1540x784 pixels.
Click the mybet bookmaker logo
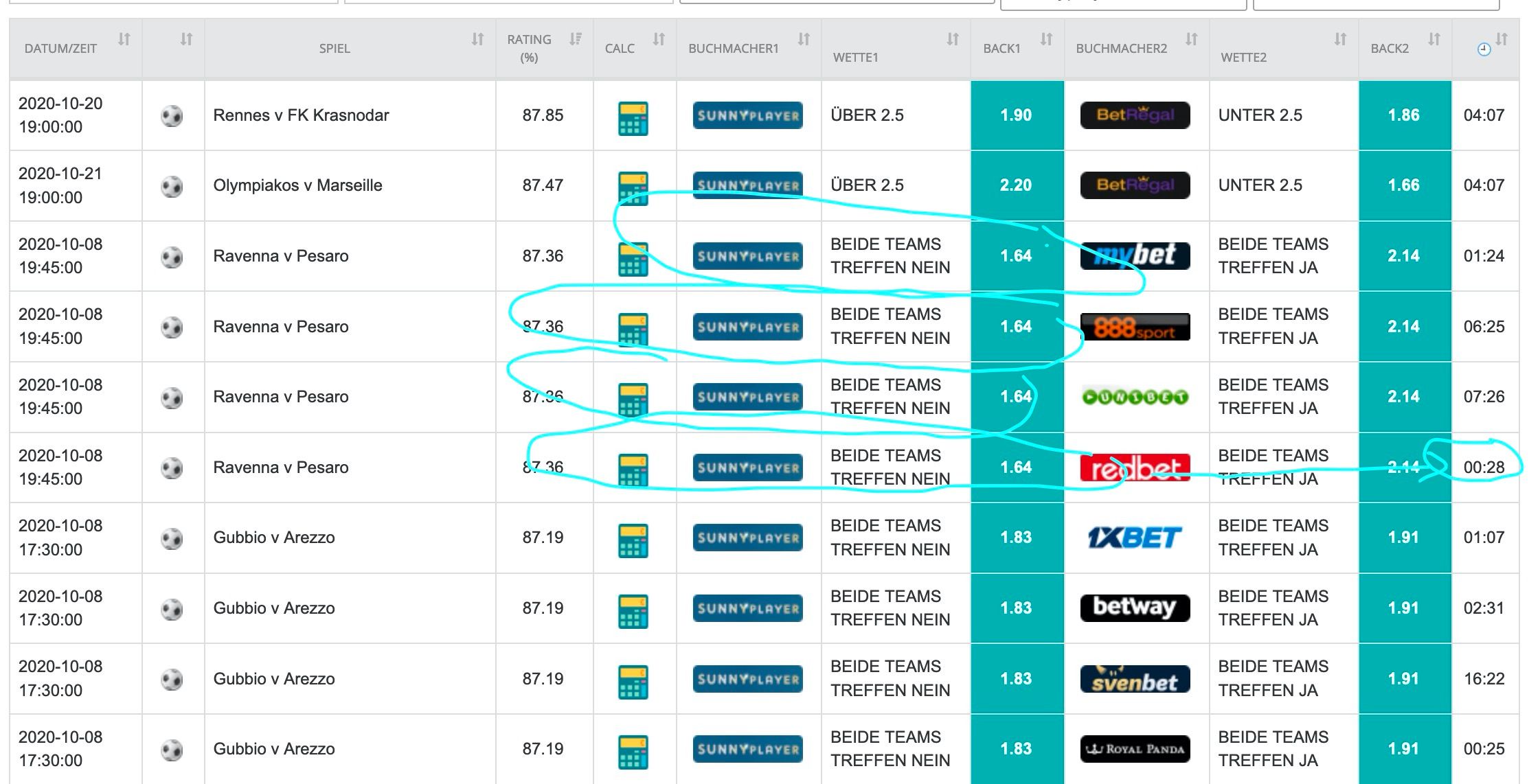pos(1135,256)
